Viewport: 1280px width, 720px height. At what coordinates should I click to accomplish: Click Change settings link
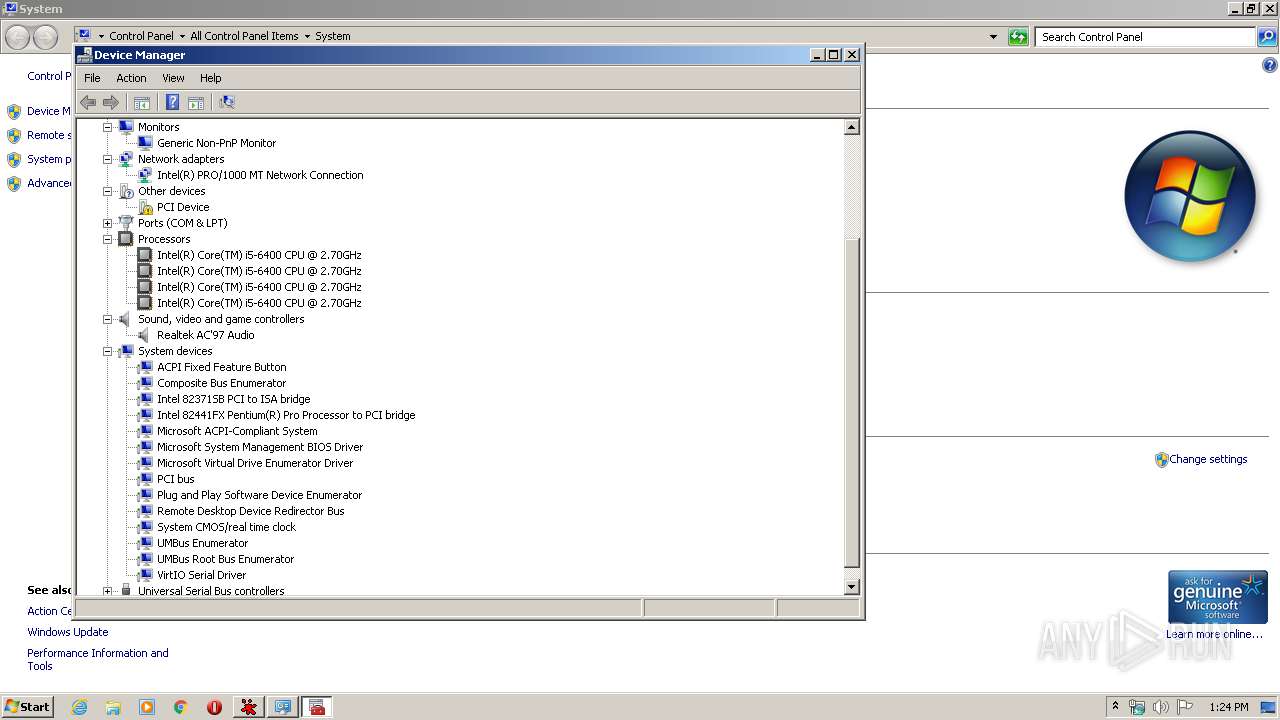1208,459
